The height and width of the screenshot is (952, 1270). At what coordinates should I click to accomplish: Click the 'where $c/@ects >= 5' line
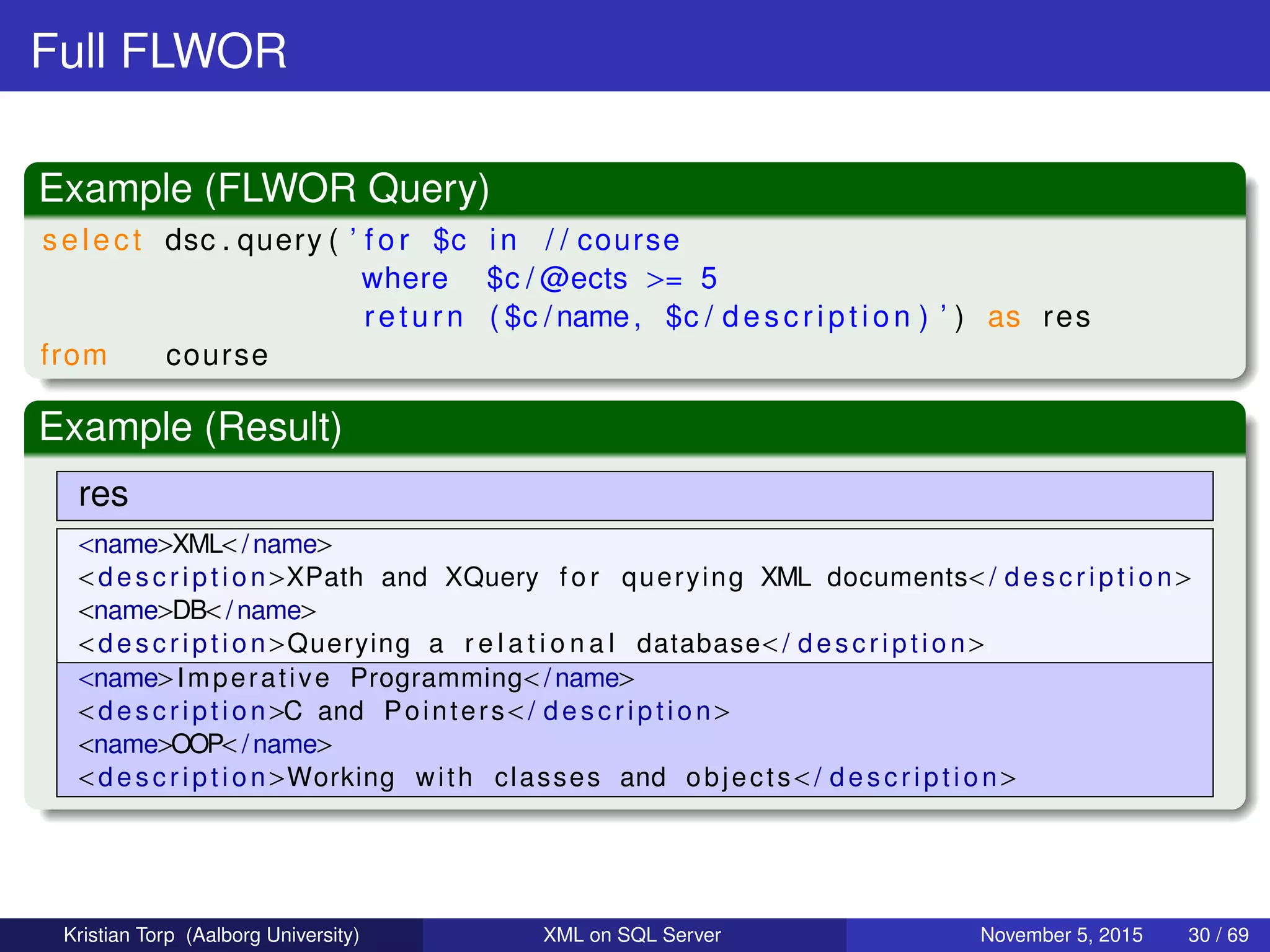click(x=540, y=278)
